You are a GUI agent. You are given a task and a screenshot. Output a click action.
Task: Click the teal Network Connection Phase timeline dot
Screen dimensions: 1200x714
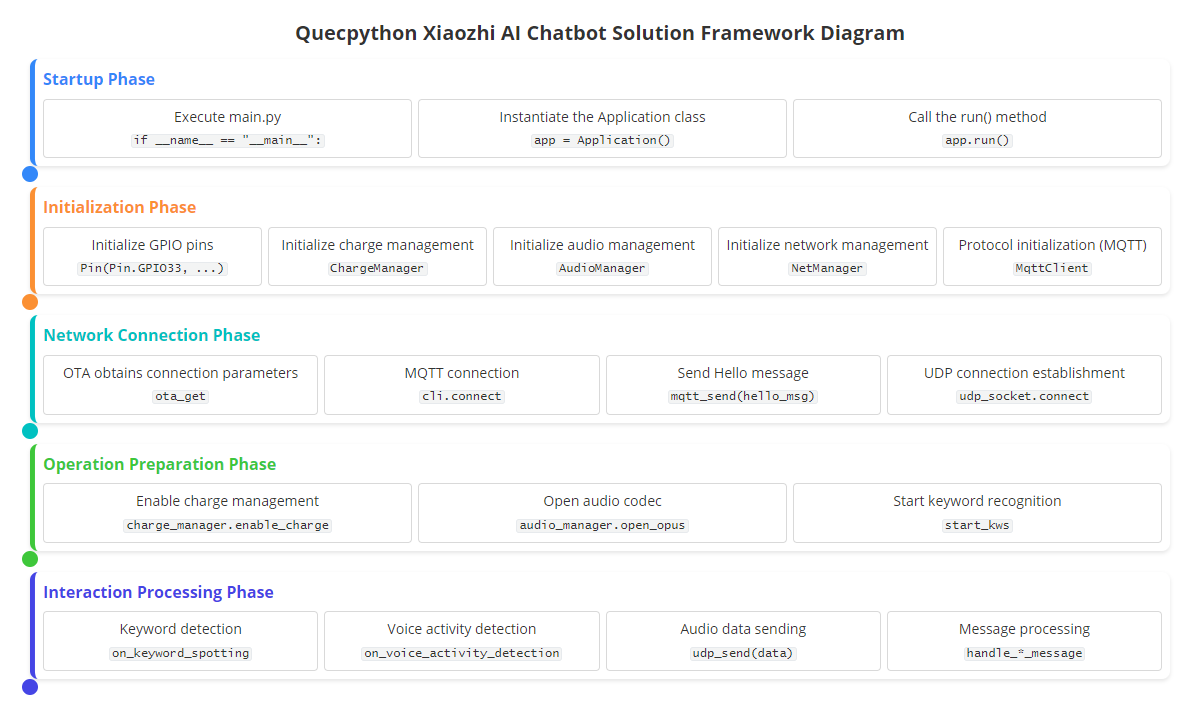(30, 431)
